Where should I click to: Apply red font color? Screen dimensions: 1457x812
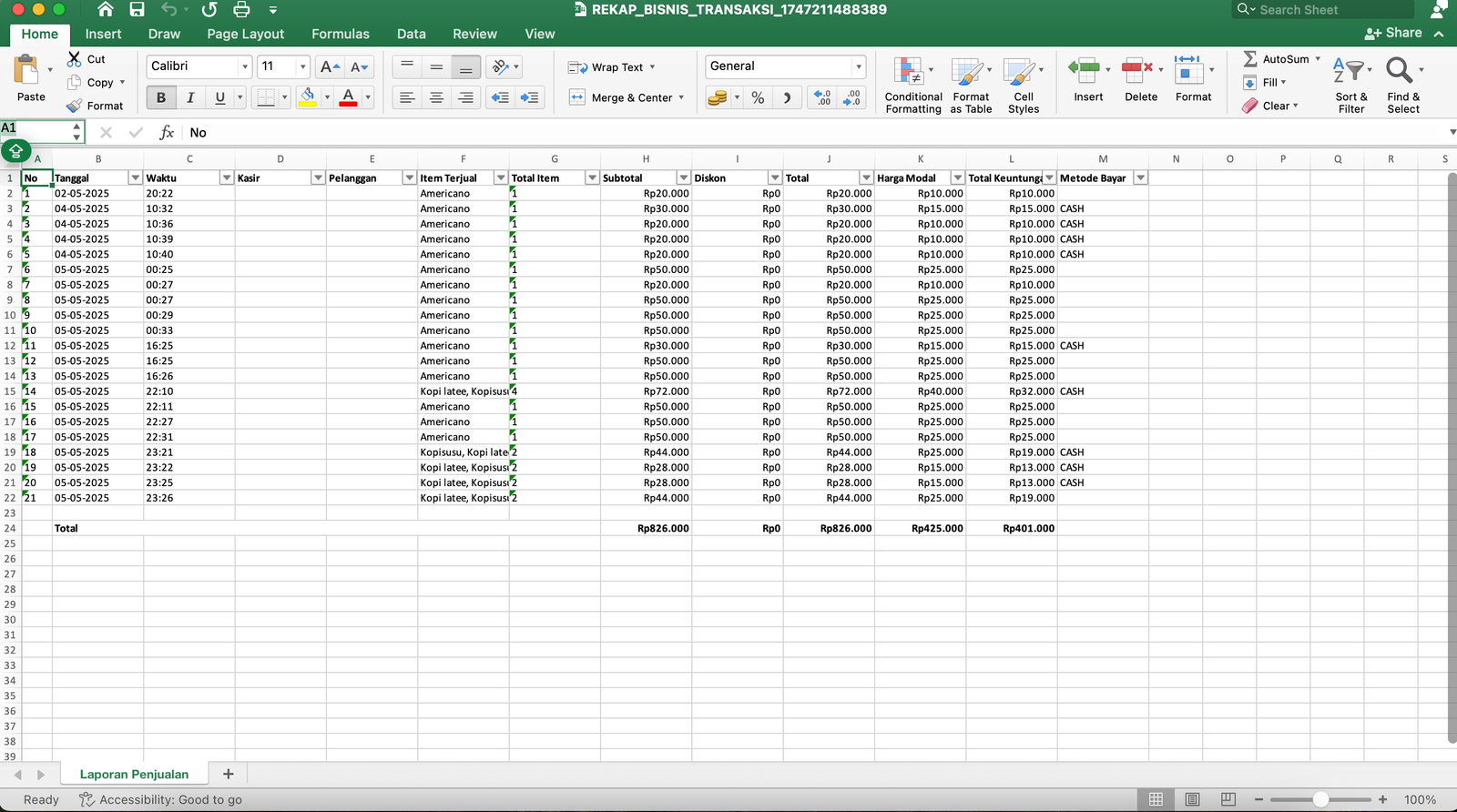pyautogui.click(x=348, y=97)
